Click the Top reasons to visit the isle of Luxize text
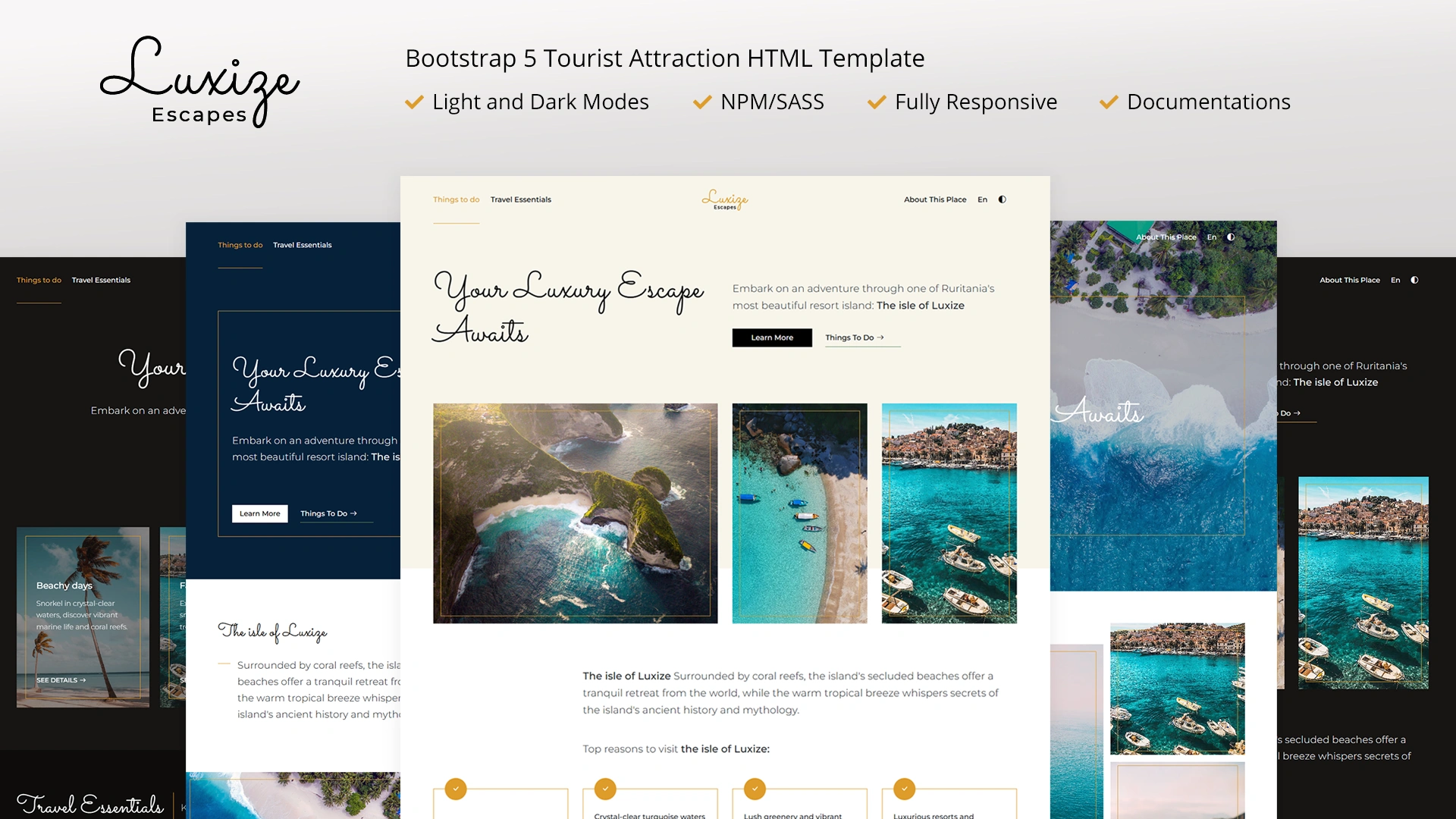The width and height of the screenshot is (1456, 819). 676,748
